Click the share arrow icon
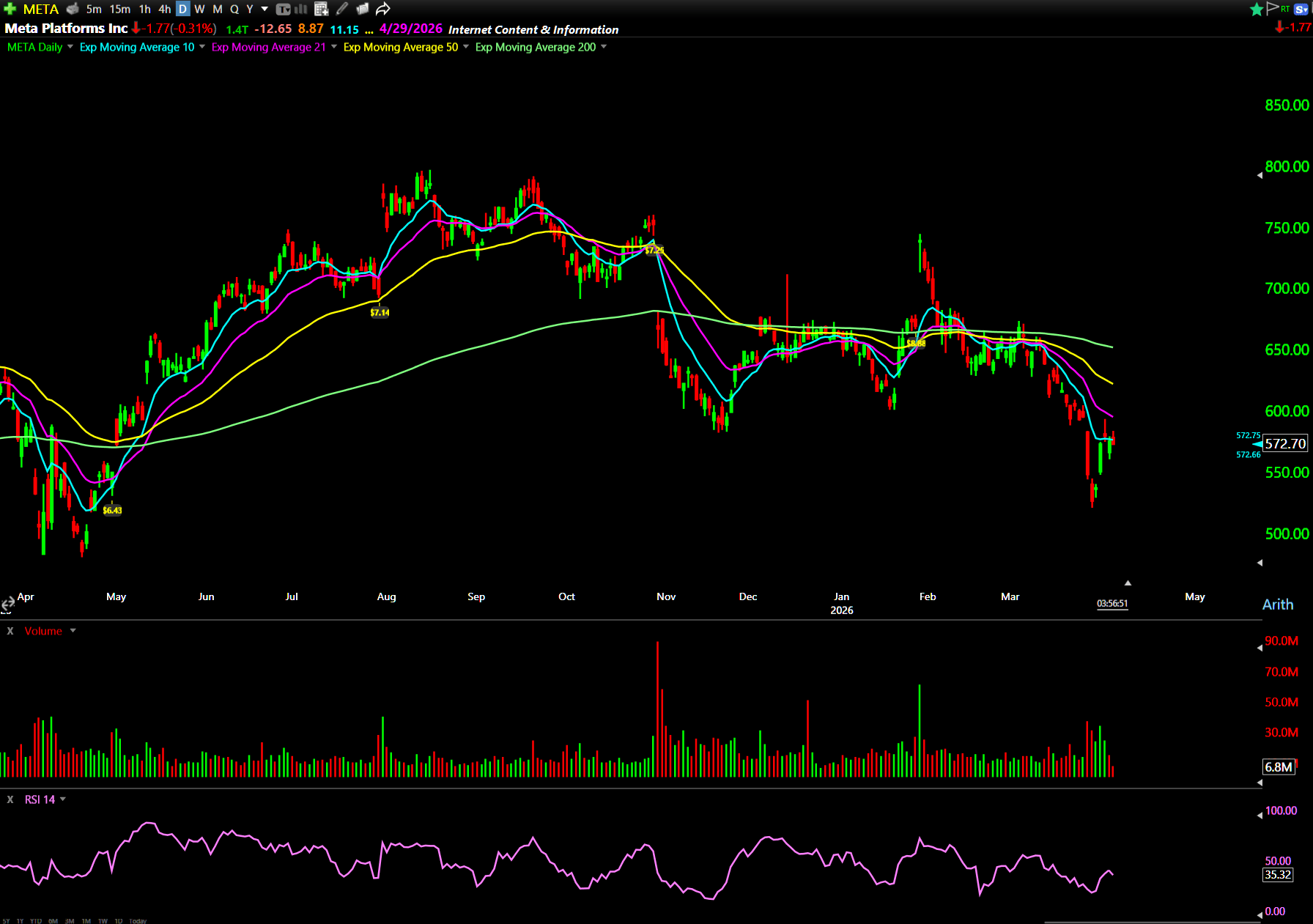1313x924 pixels. coord(382,9)
